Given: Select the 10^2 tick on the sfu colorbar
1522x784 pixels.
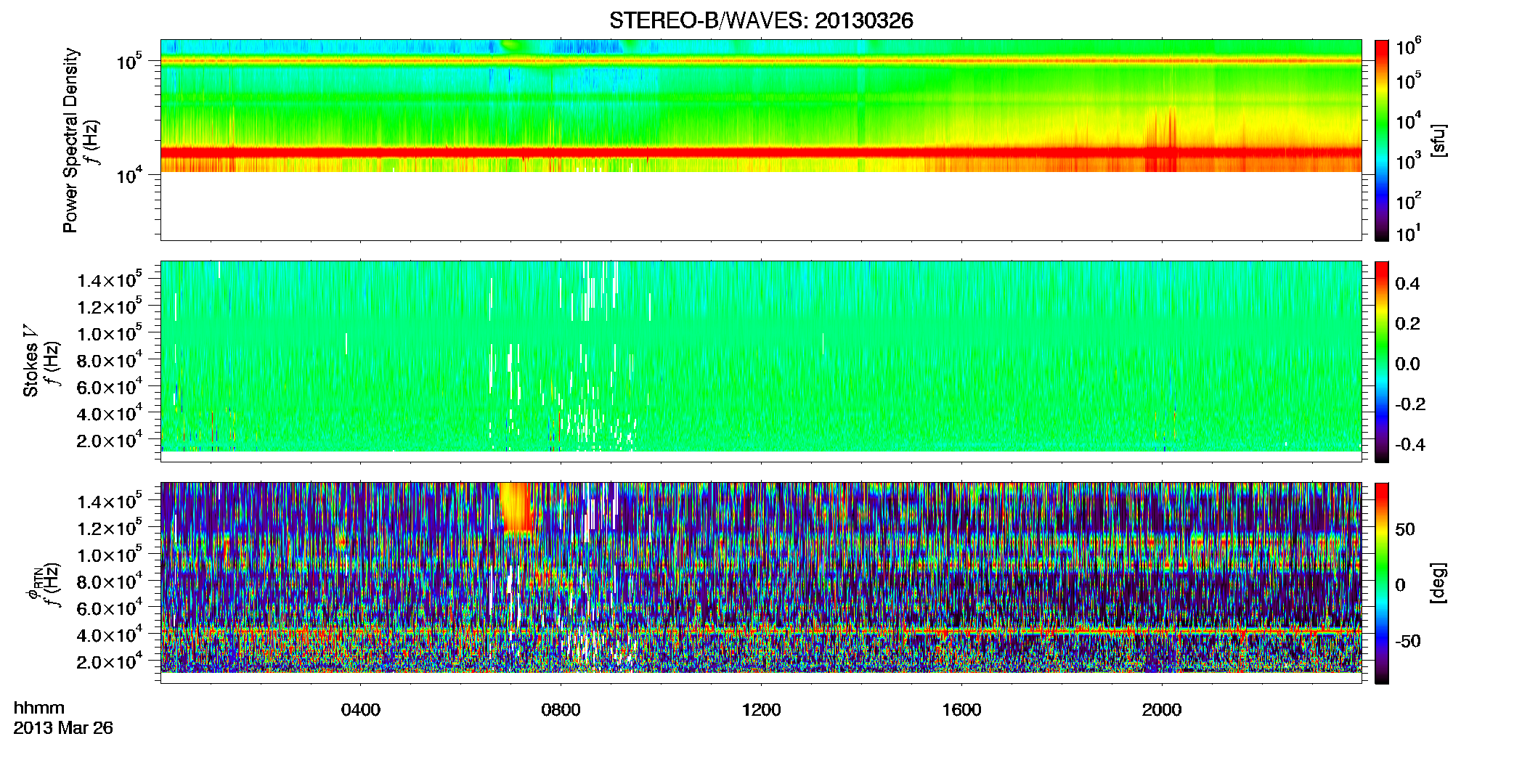Looking at the screenshot, I should coord(1409,200).
